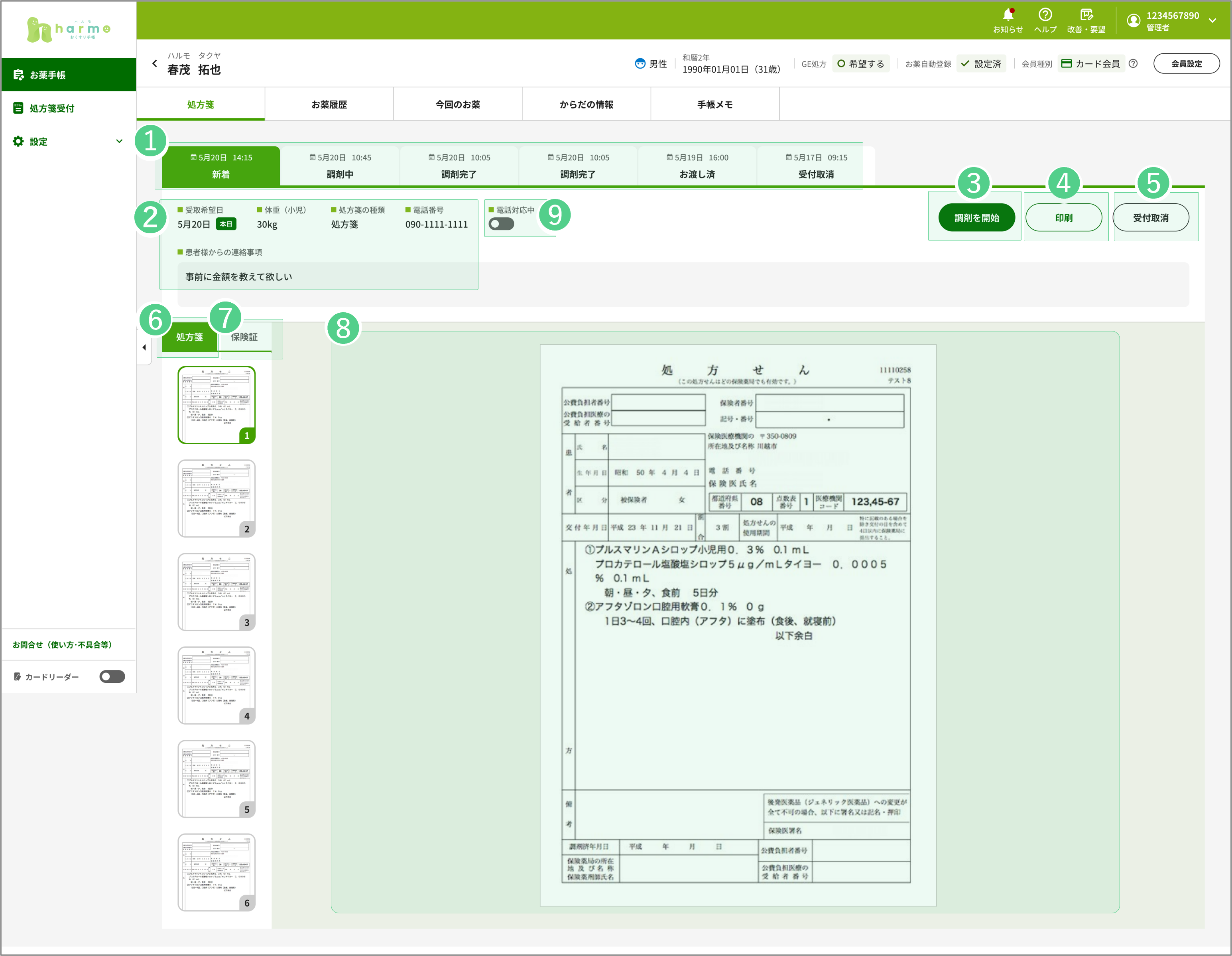This screenshot has height=956, width=1232.
Task: Click the 調剤を開始 button
Action: 976,218
